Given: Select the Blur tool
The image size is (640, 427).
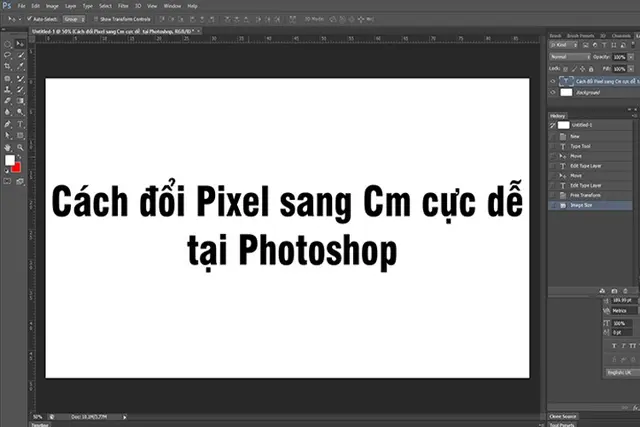Looking at the screenshot, I should 8,112.
